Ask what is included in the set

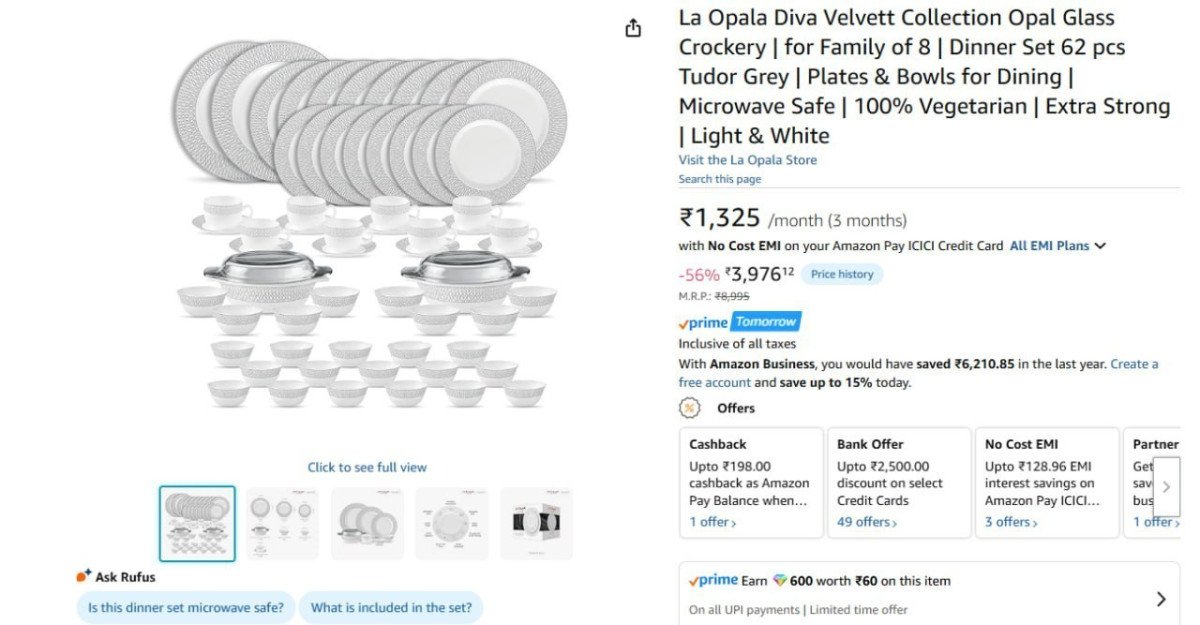coord(391,607)
